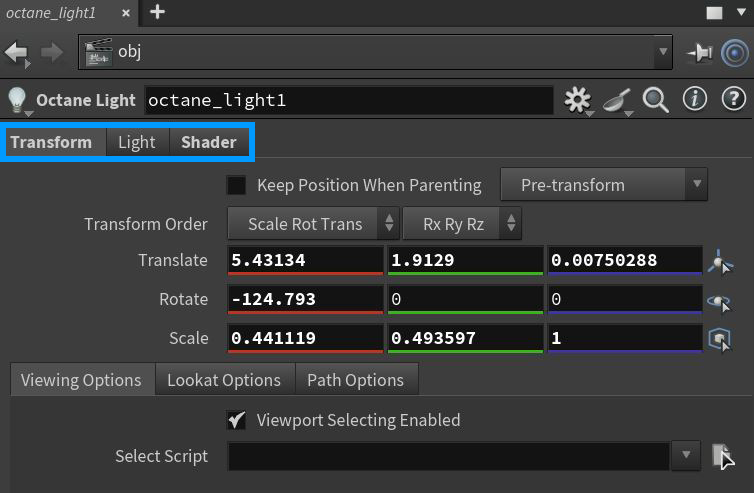754x493 pixels.
Task: Expand the obj path dropdown
Action: [x=662, y=51]
